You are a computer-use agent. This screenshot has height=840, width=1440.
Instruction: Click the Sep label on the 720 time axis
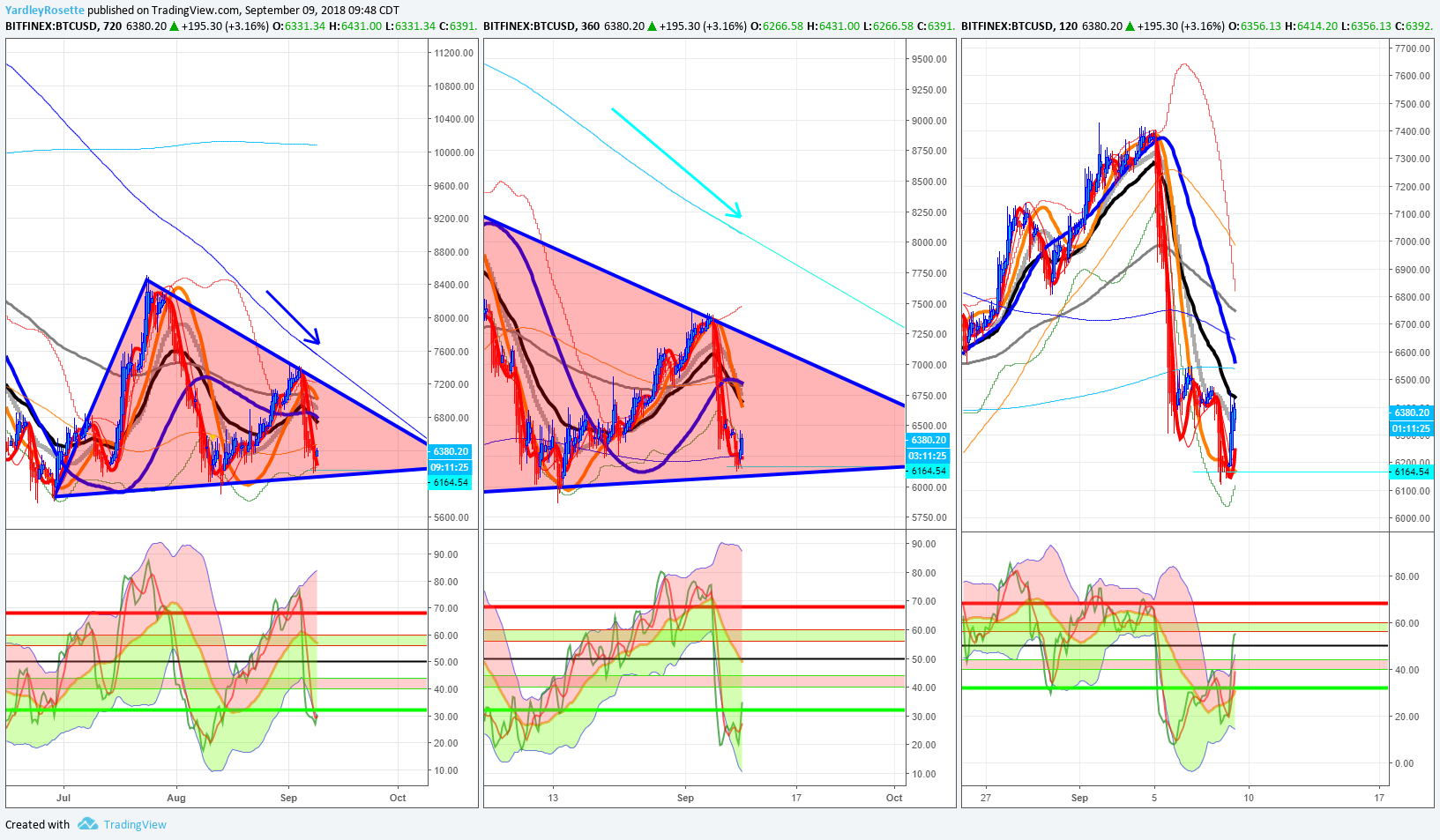click(288, 798)
